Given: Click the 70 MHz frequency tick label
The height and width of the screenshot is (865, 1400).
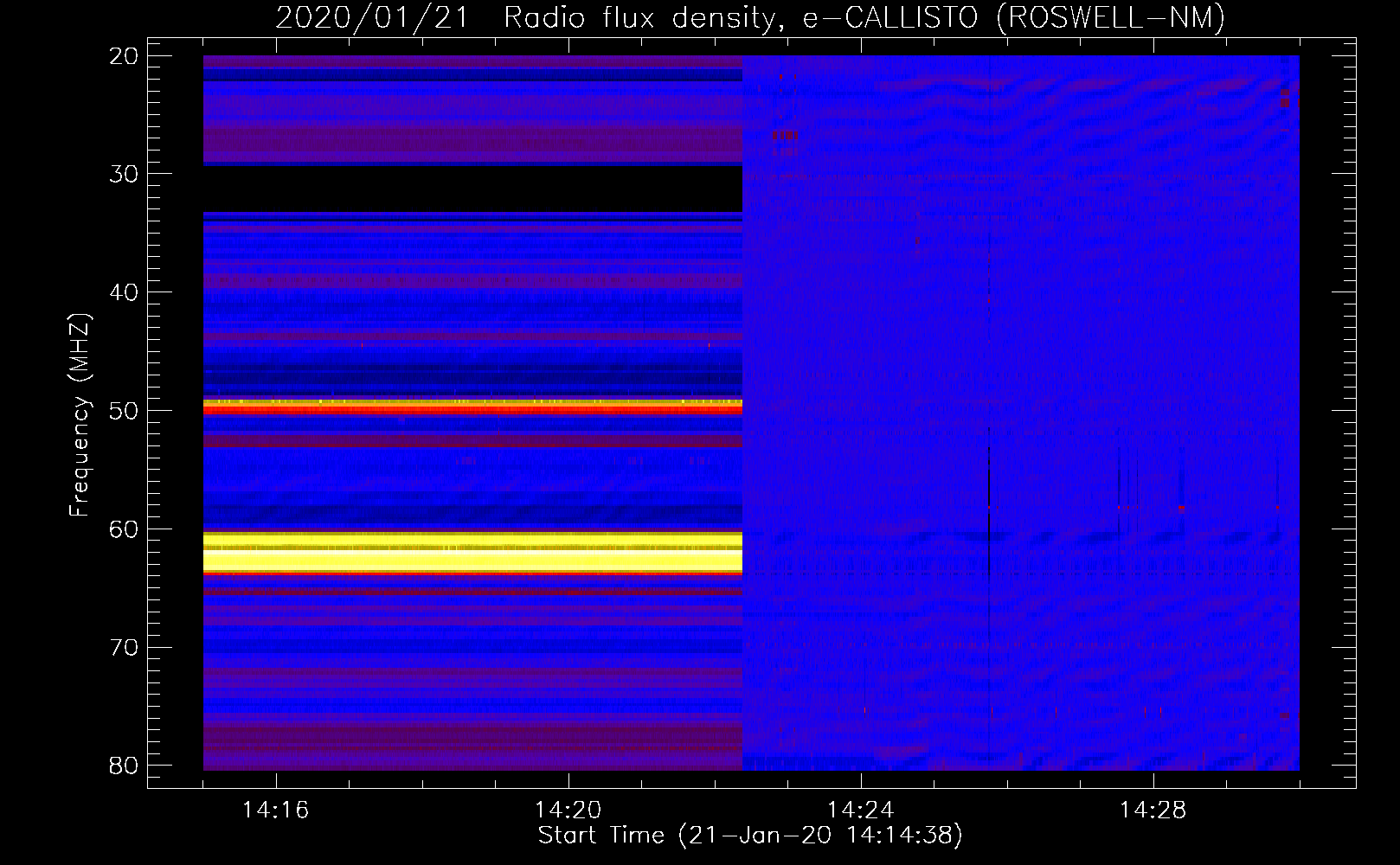Looking at the screenshot, I should [125, 648].
